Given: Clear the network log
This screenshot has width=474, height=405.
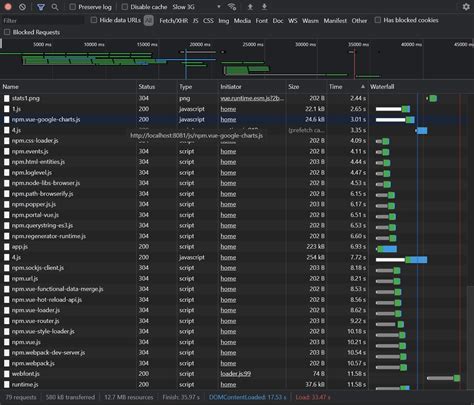Looking at the screenshot, I should 22,7.
